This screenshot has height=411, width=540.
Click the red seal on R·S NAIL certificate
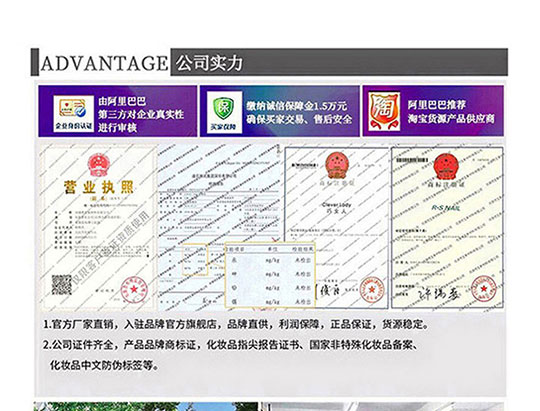(483, 288)
